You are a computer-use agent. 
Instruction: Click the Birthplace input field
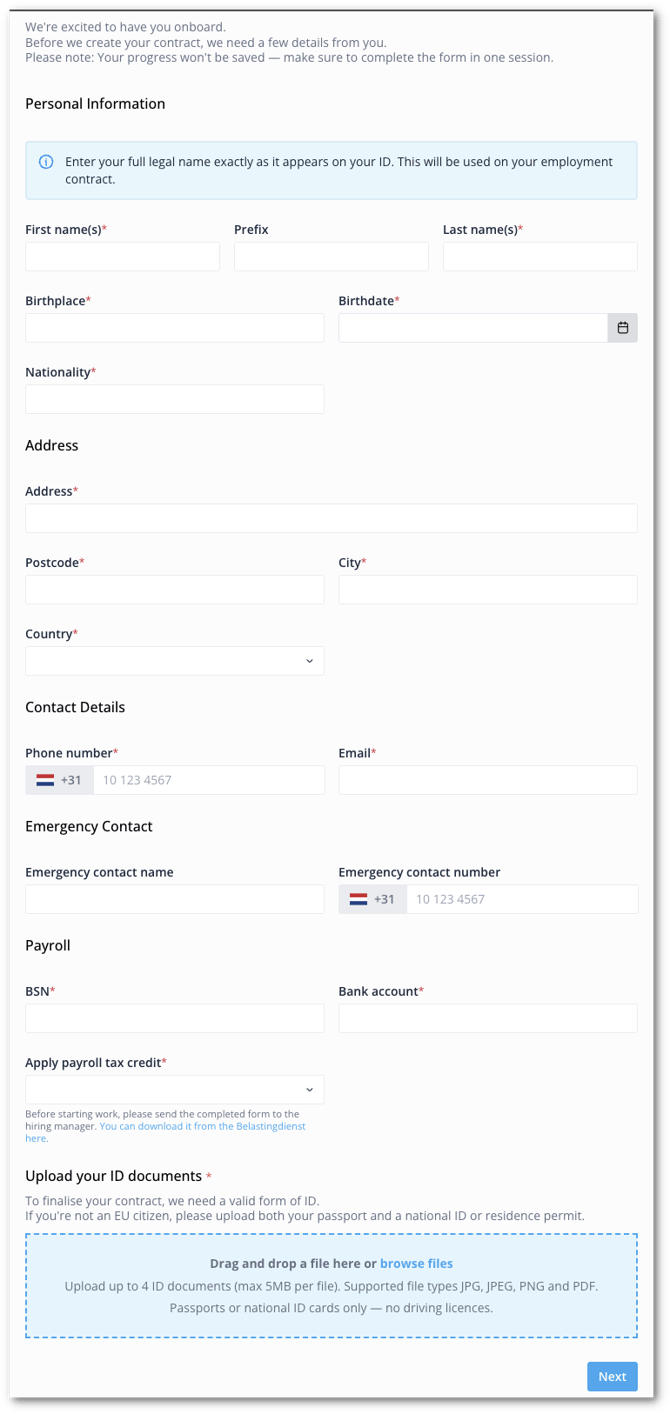coord(174,327)
